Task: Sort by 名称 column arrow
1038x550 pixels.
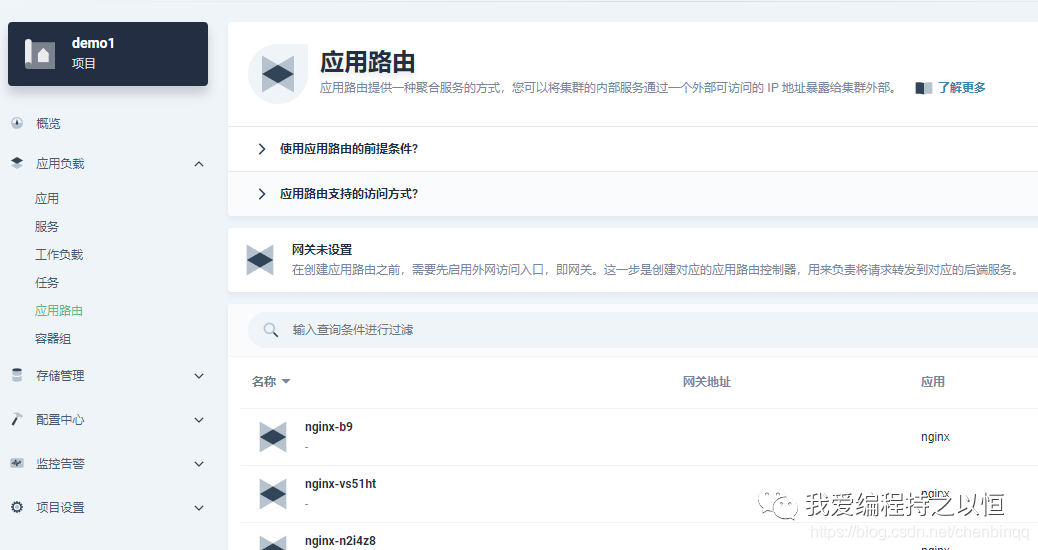Action: 286,382
